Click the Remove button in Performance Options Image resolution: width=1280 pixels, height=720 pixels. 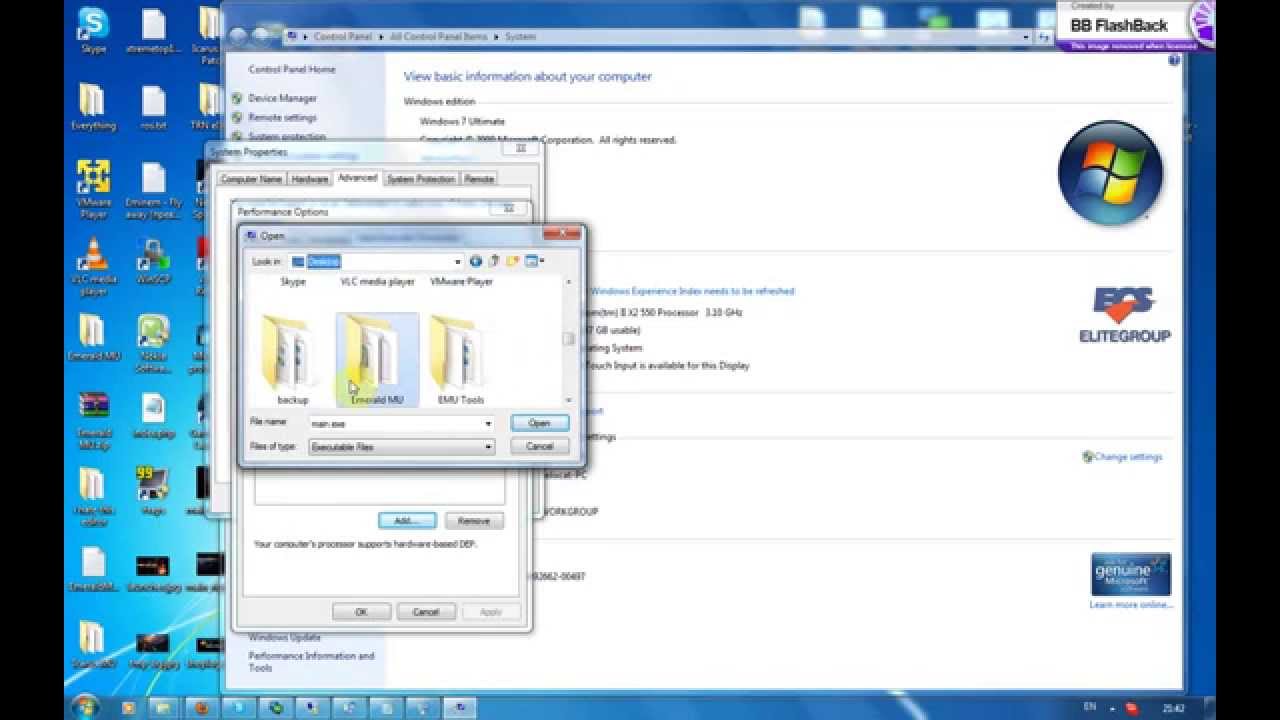[473, 521]
